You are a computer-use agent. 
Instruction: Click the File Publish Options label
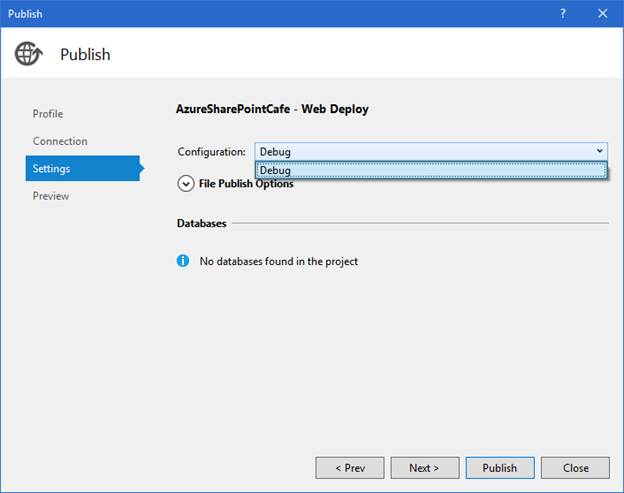246,184
